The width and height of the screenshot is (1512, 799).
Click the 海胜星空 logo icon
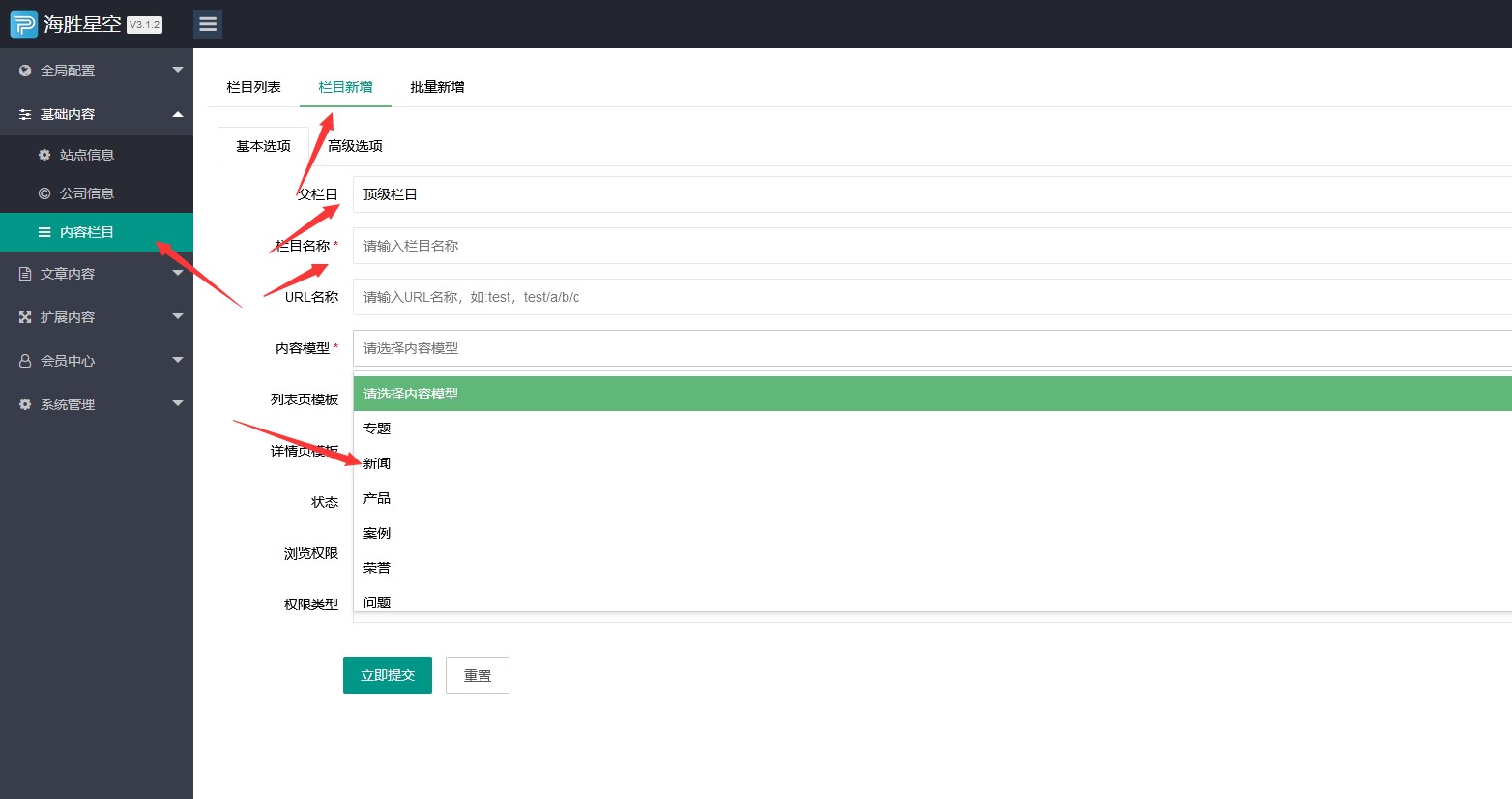click(24, 24)
